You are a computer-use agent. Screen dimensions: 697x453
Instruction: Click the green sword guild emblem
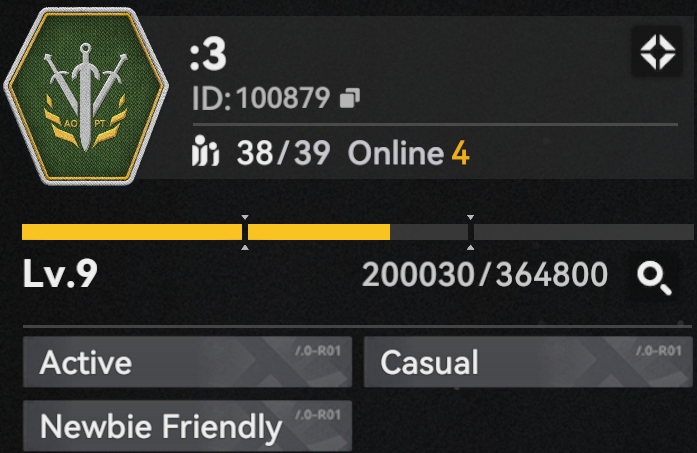click(86, 95)
